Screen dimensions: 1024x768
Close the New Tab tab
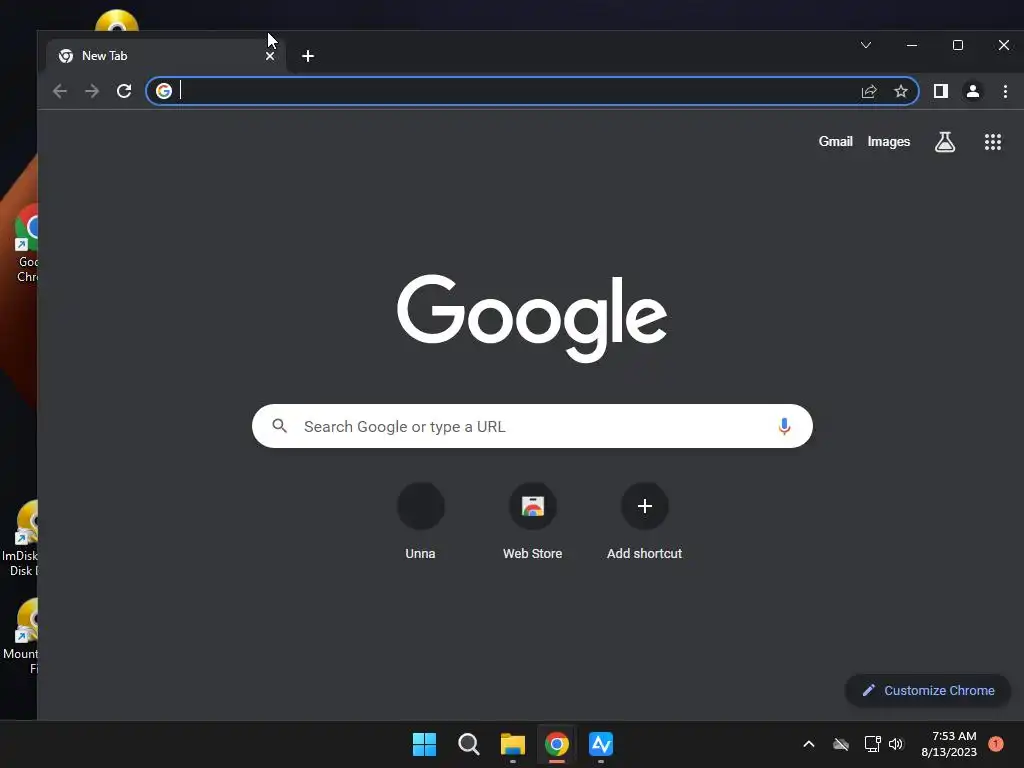point(270,56)
